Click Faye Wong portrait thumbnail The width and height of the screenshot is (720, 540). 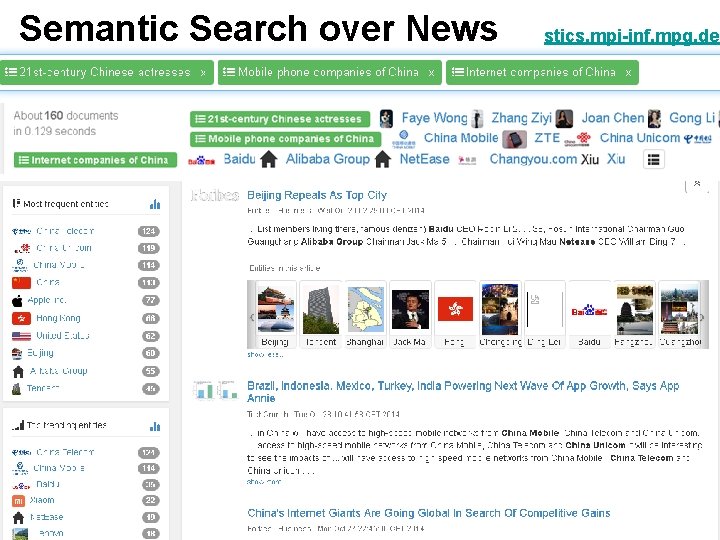pos(386,118)
